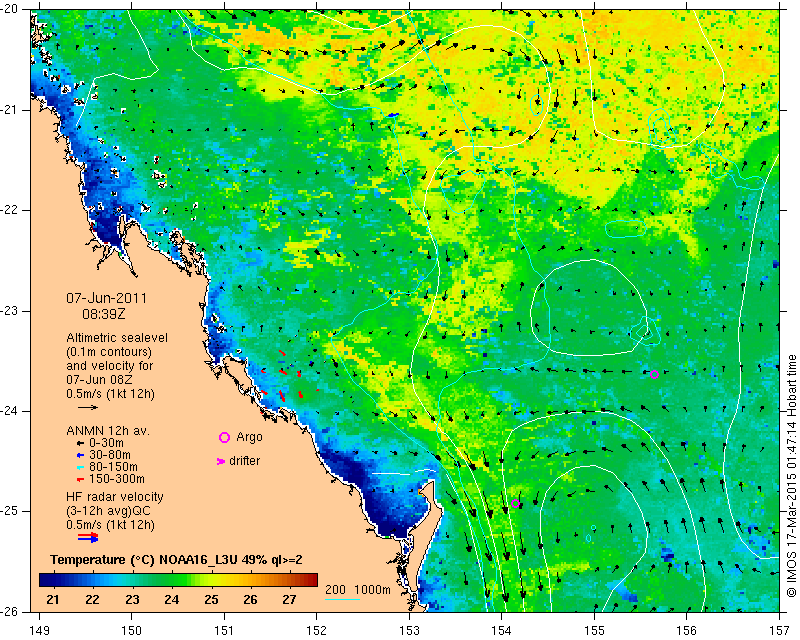Click the cyan 80-150m legend arrow
The image size is (800, 640).
click(x=81, y=467)
